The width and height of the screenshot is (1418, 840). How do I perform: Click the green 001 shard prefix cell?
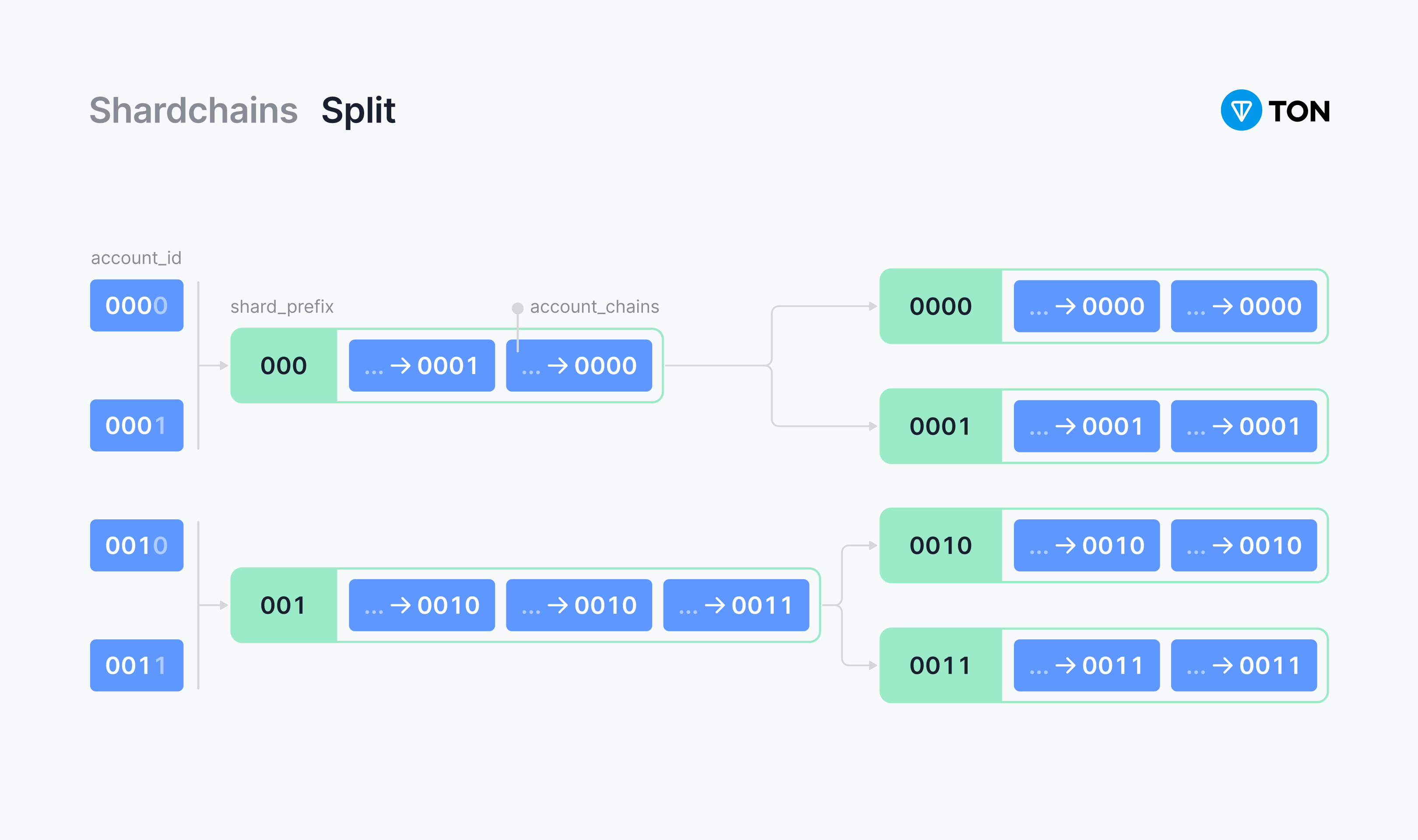284,605
